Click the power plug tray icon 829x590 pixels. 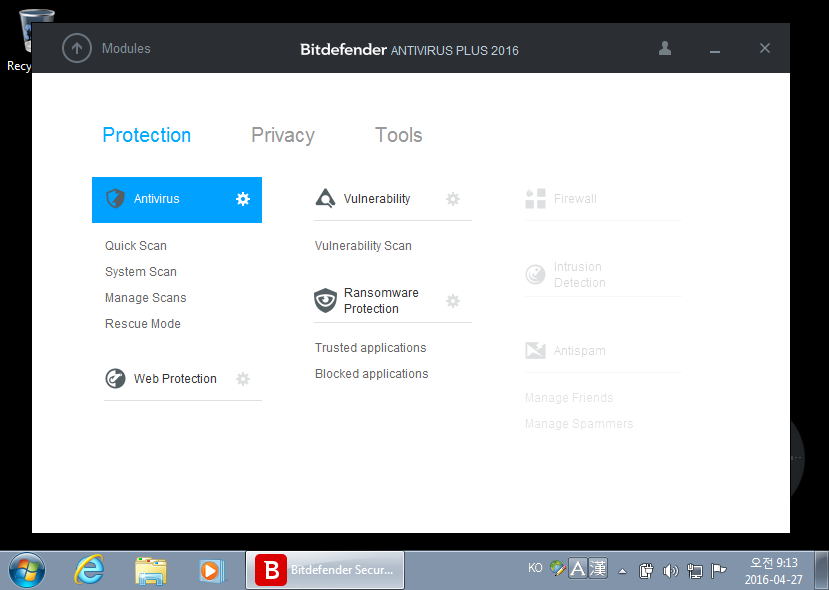point(646,571)
